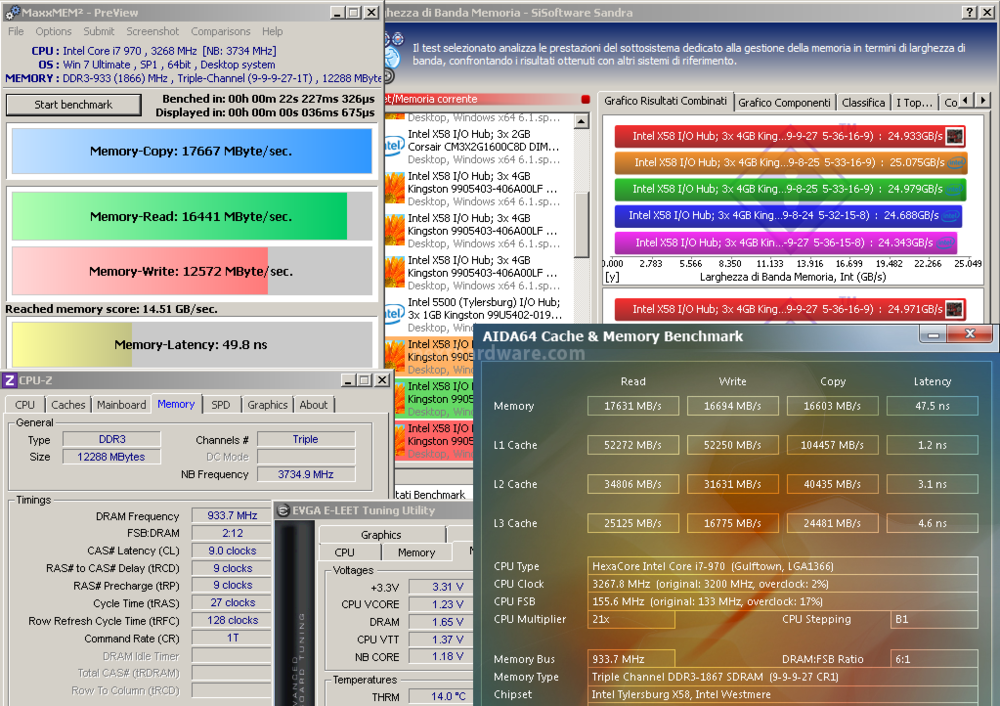
Task: Click the Intel logo on the 24.979GB/s bar
Action: pos(955,189)
